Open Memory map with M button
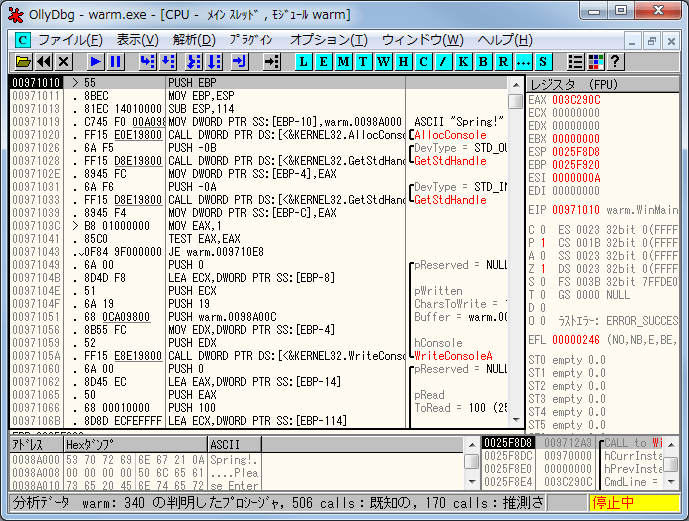This screenshot has height=521, width=689. tap(343, 62)
